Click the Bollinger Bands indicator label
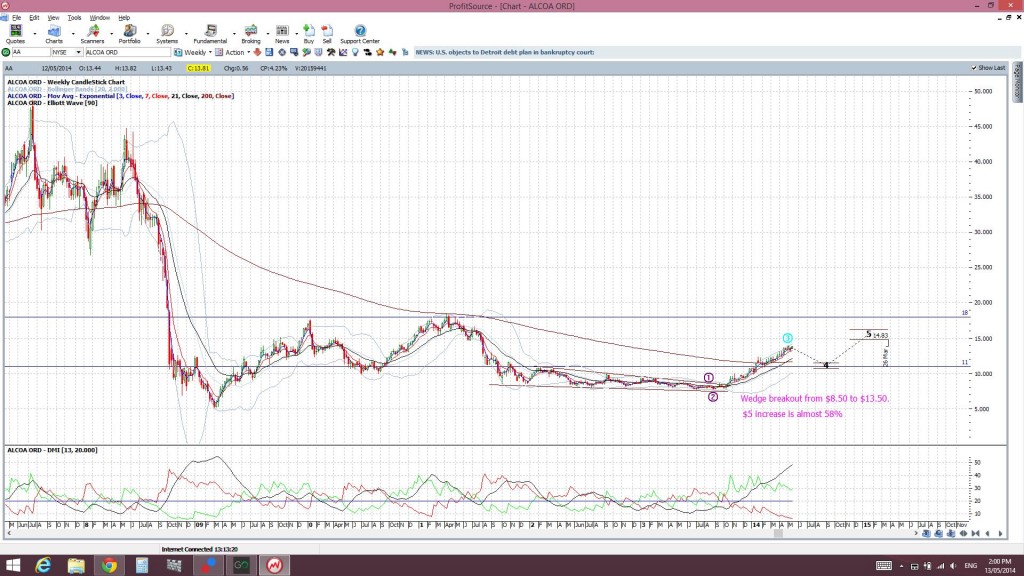The width and height of the screenshot is (1024, 576). (x=67, y=89)
